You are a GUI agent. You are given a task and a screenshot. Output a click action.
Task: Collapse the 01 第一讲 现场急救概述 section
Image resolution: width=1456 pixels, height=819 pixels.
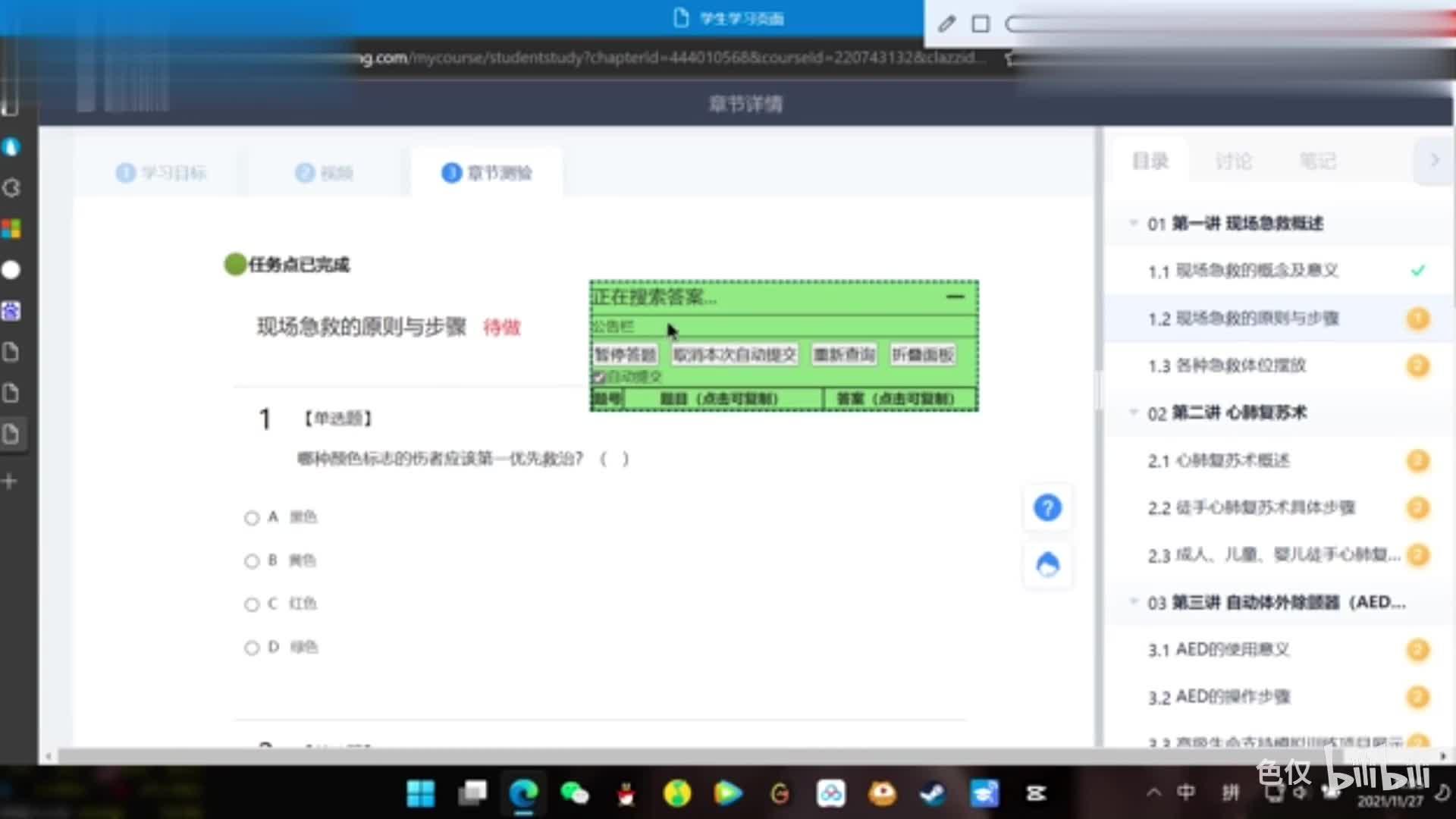1134,223
